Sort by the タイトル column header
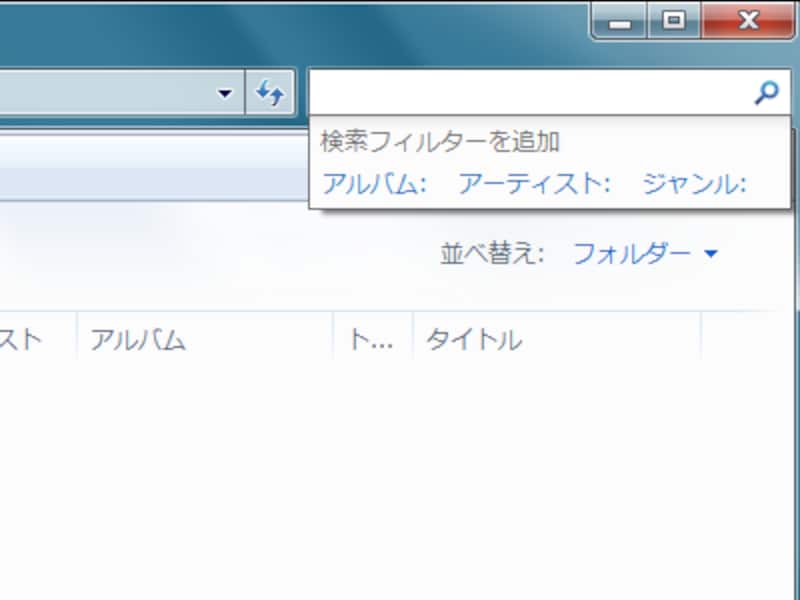 (557, 339)
